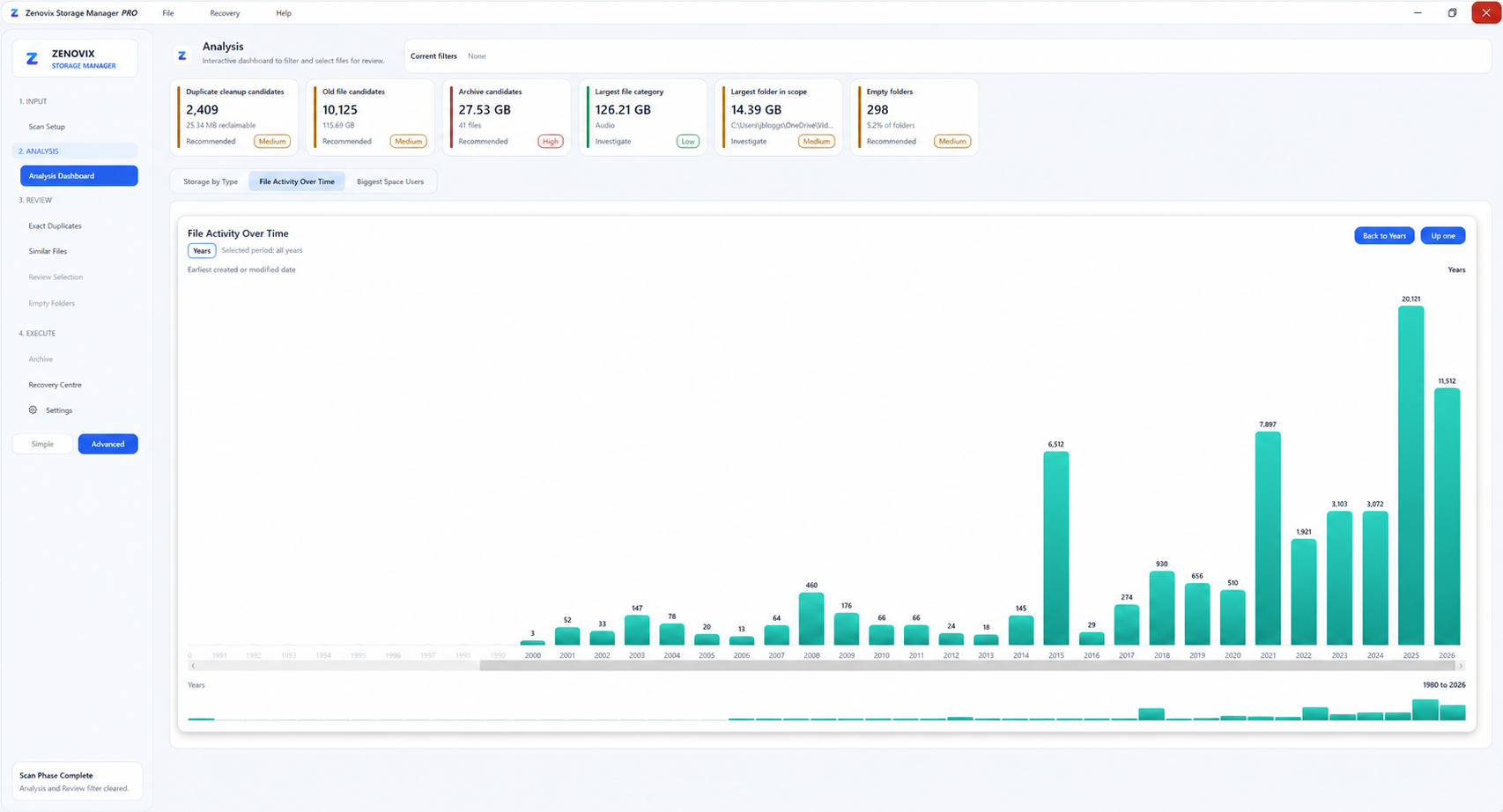Click the Years level chip

(202, 251)
